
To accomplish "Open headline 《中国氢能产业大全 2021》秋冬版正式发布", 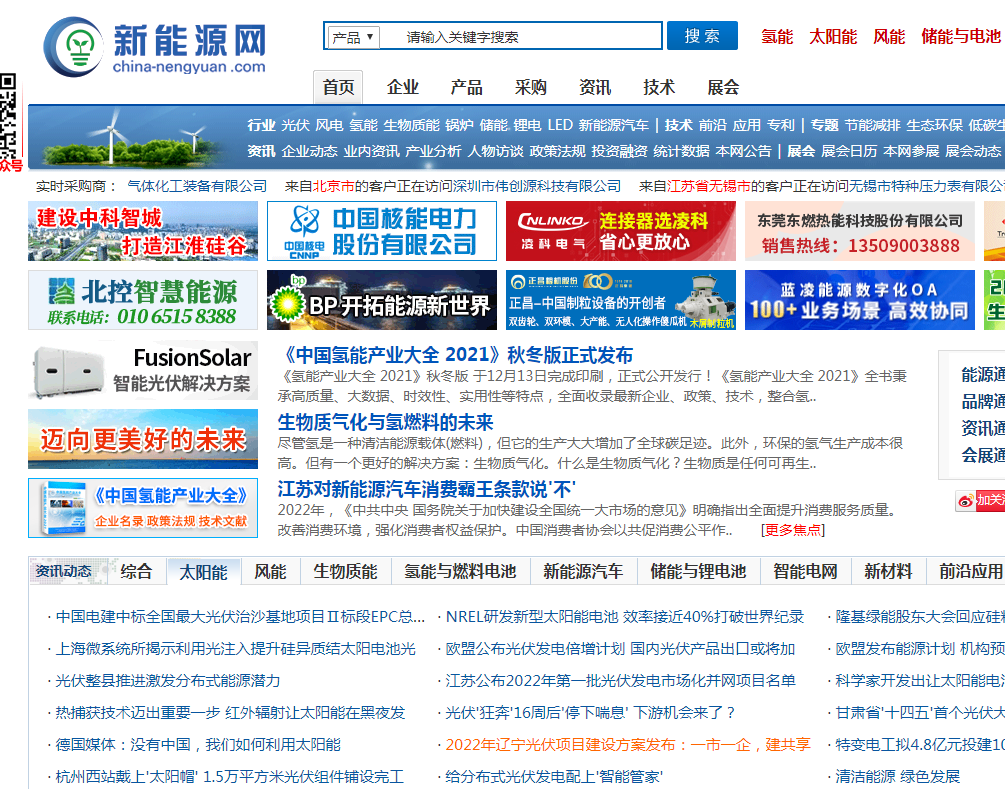I will click(456, 355).
